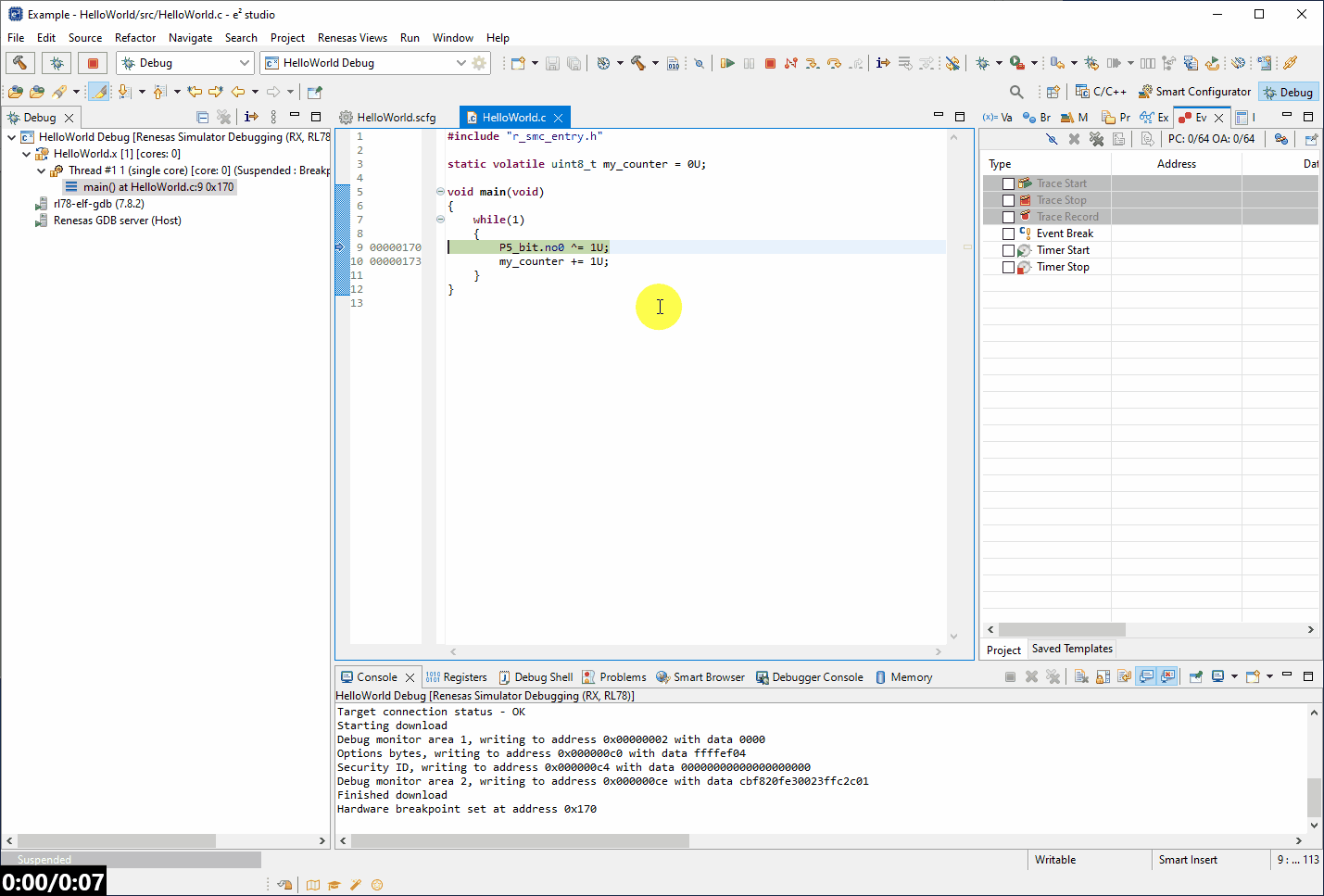This screenshot has width=1324, height=896.
Task: Collapse the Thread #1 1 tree node
Action: pyautogui.click(x=41, y=170)
